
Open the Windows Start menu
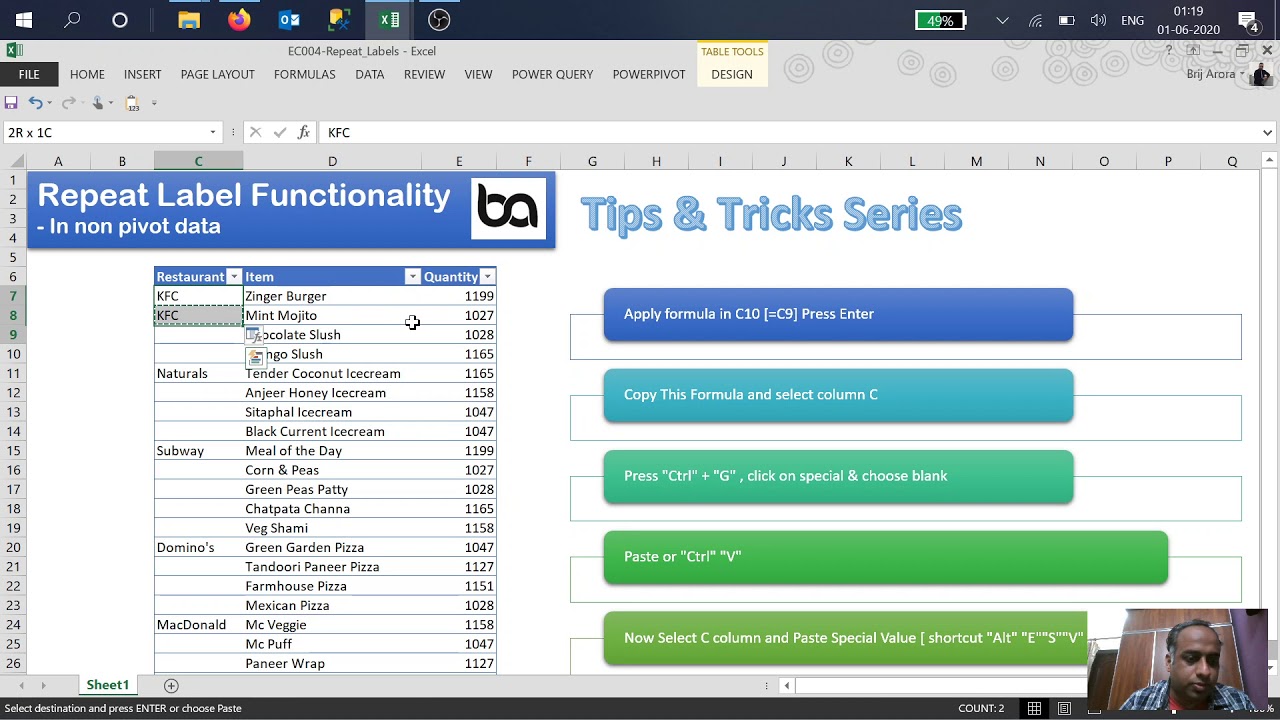pos(24,20)
